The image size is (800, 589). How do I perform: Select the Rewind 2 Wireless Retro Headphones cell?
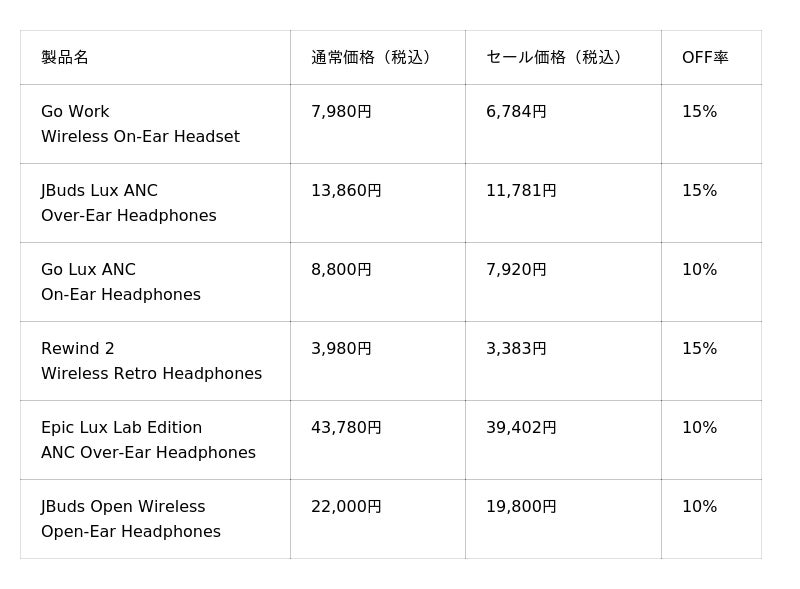pyautogui.click(x=151, y=361)
